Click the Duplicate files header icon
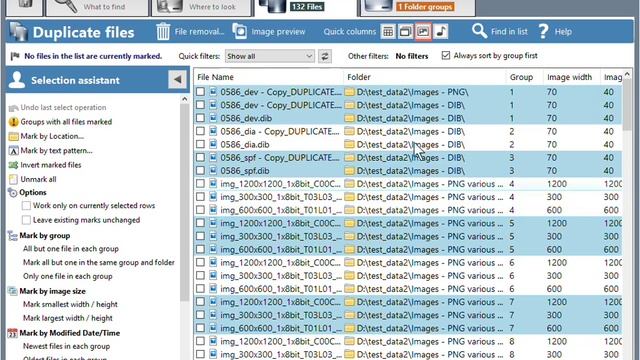Viewport: 640px width, 360px height. pos(18,32)
